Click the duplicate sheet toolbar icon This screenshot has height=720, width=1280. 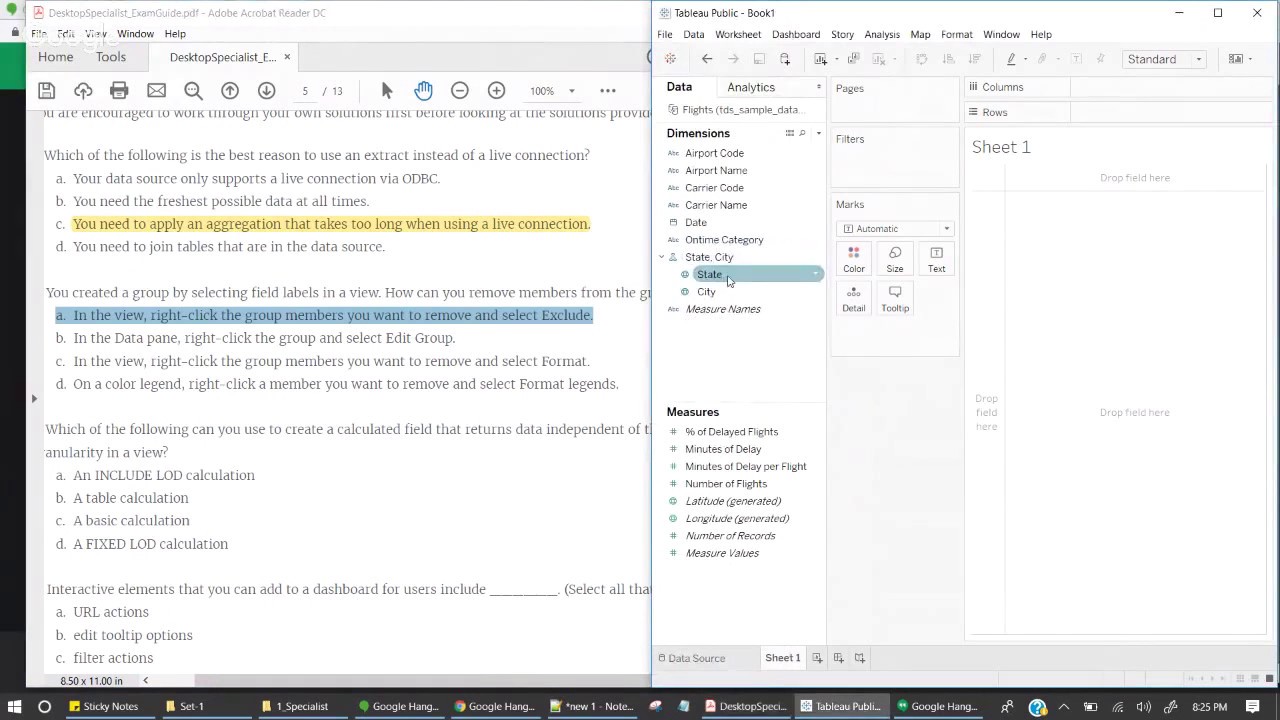pyautogui.click(x=853, y=59)
